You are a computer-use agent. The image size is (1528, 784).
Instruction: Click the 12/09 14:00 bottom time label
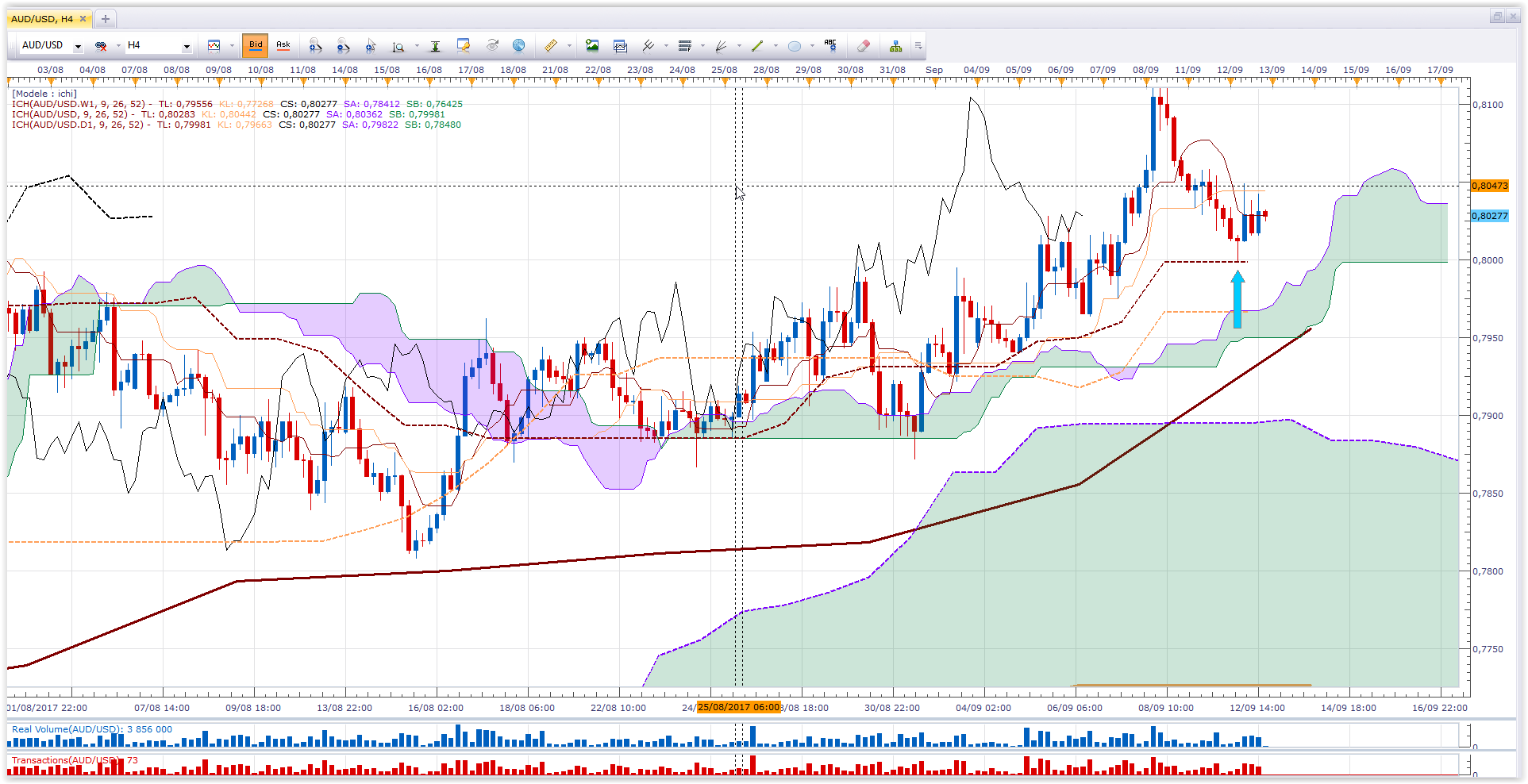pos(1257,708)
